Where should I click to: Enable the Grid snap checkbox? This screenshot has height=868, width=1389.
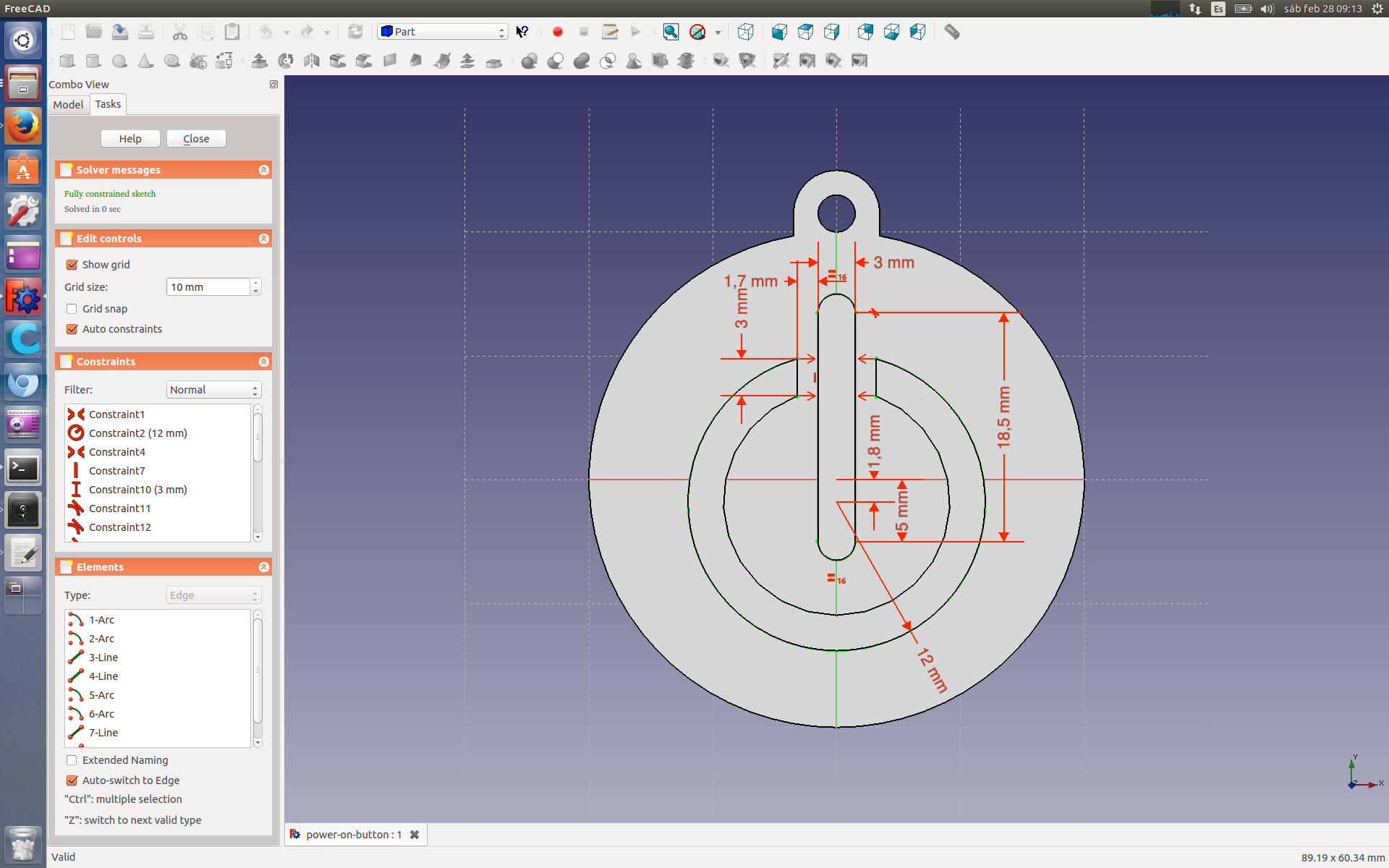(x=72, y=309)
